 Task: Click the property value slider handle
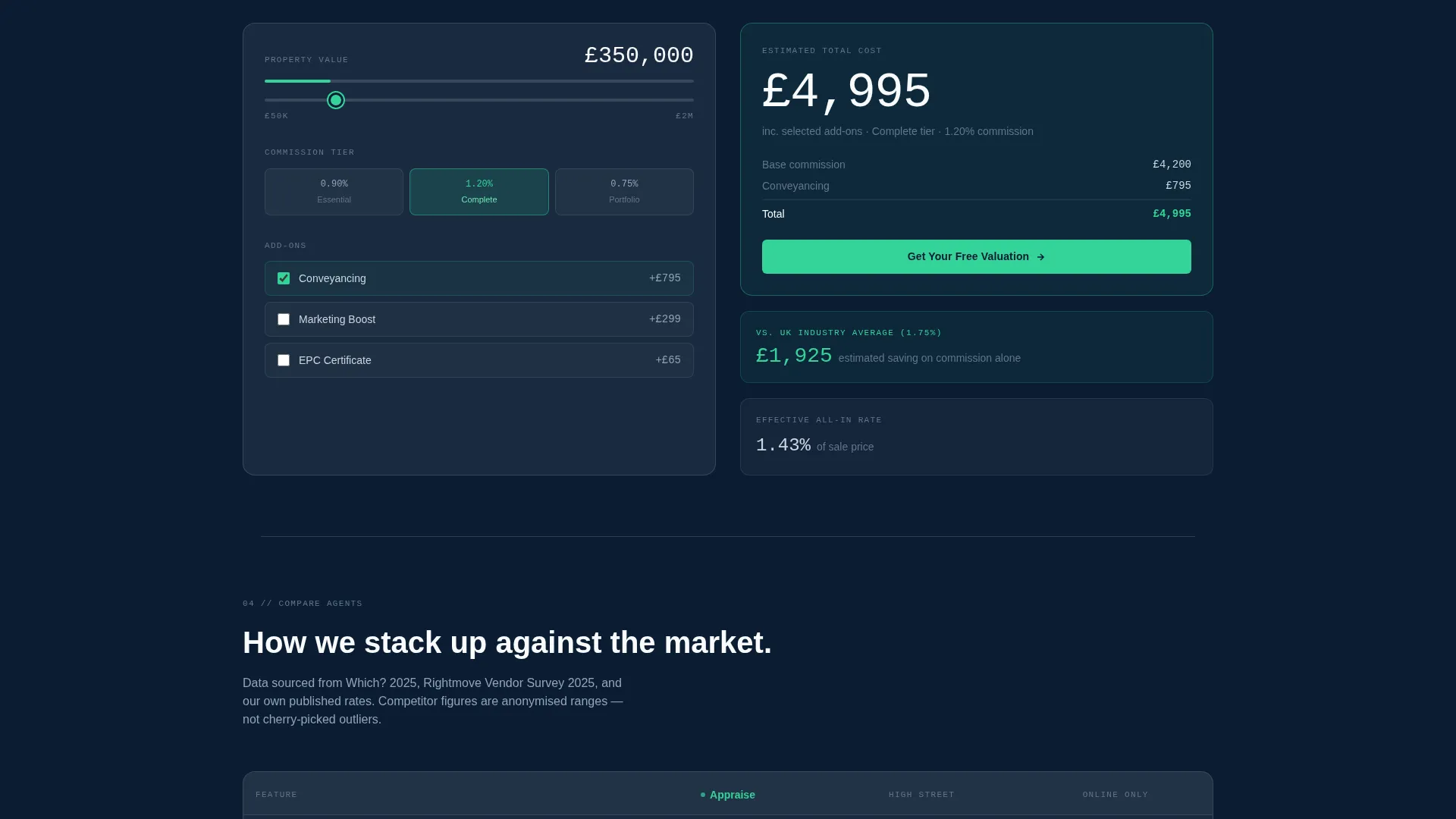click(336, 100)
